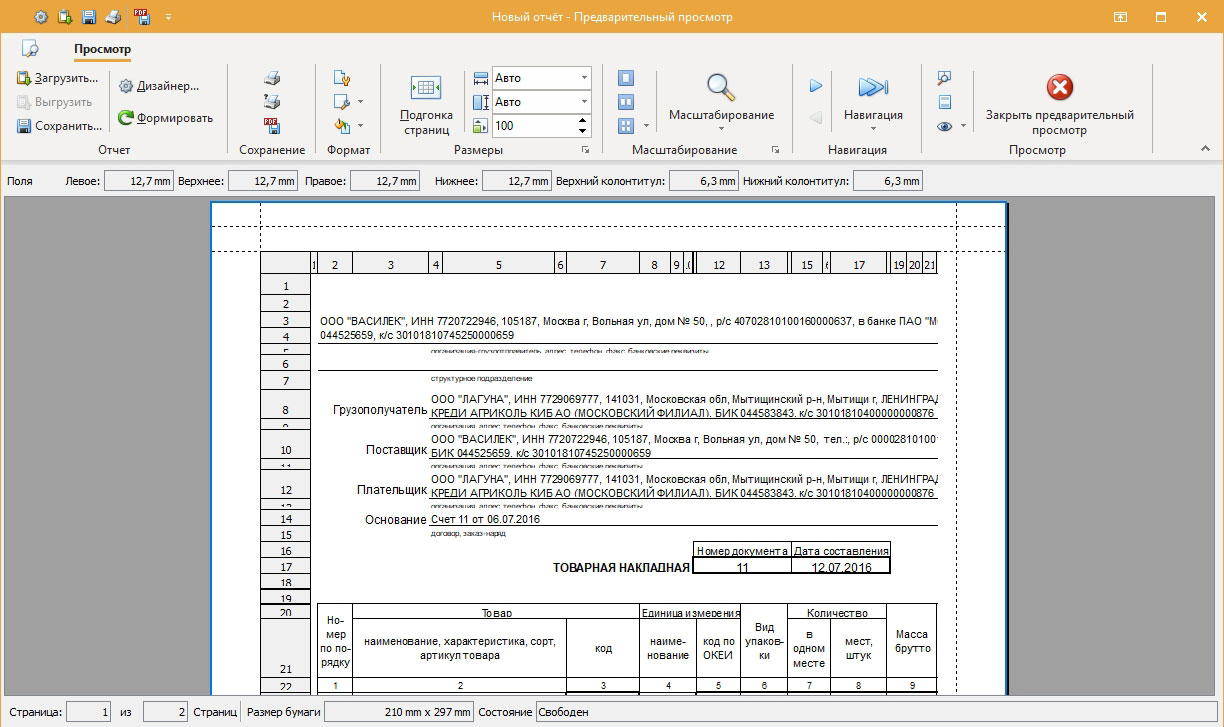The height and width of the screenshot is (727, 1224).
Task: Click the Номер документа header cell
Action: point(742,550)
